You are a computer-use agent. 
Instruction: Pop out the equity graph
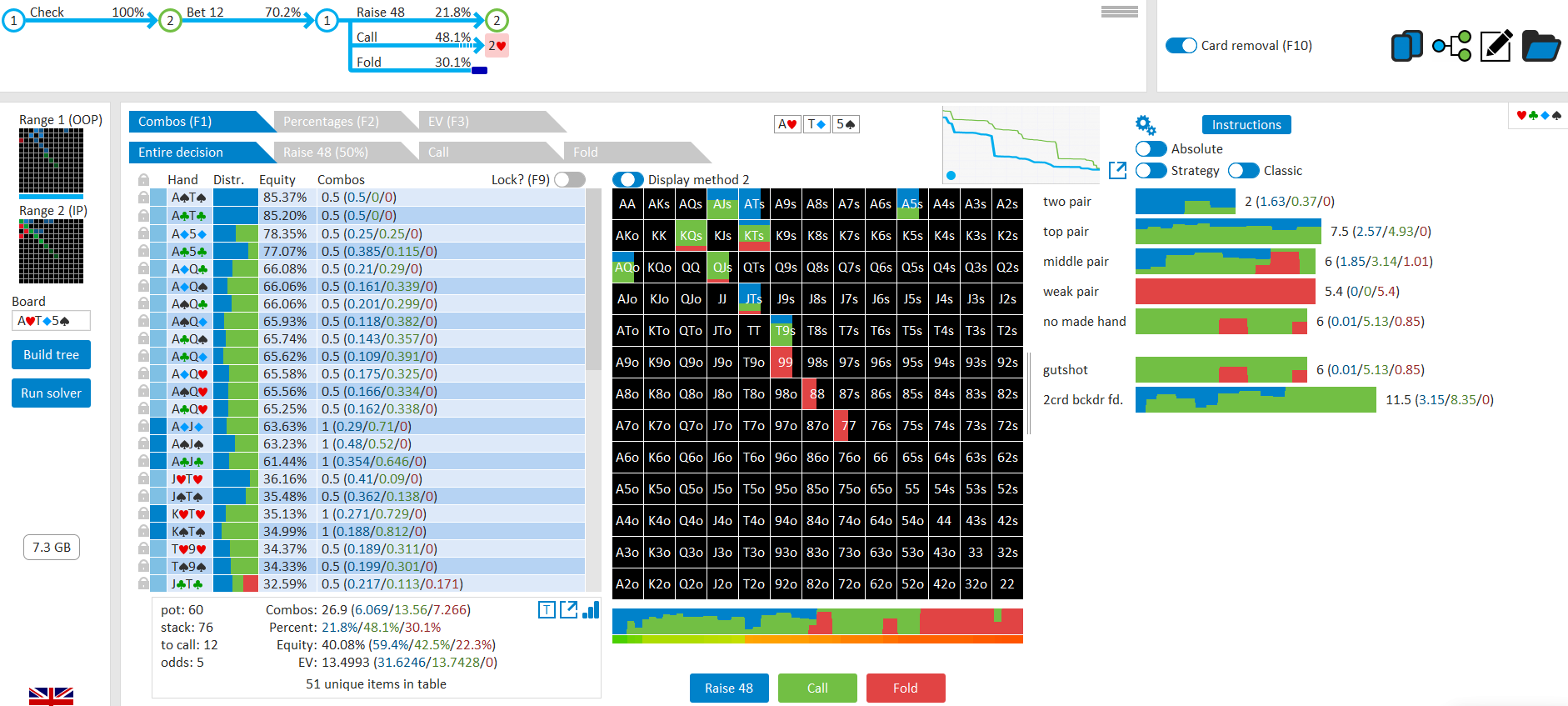click(1118, 170)
